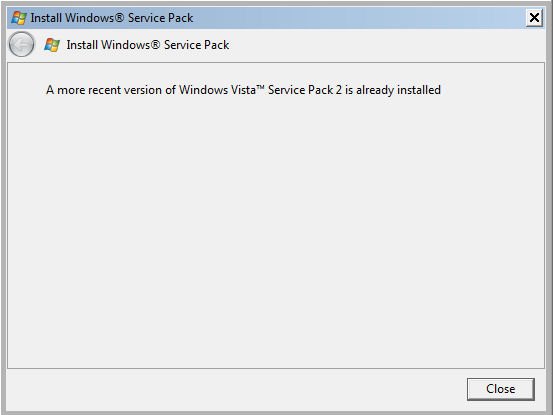The height and width of the screenshot is (415, 553).
Task: Click the "Windows Vista™" words in the message
Action: 221,90
